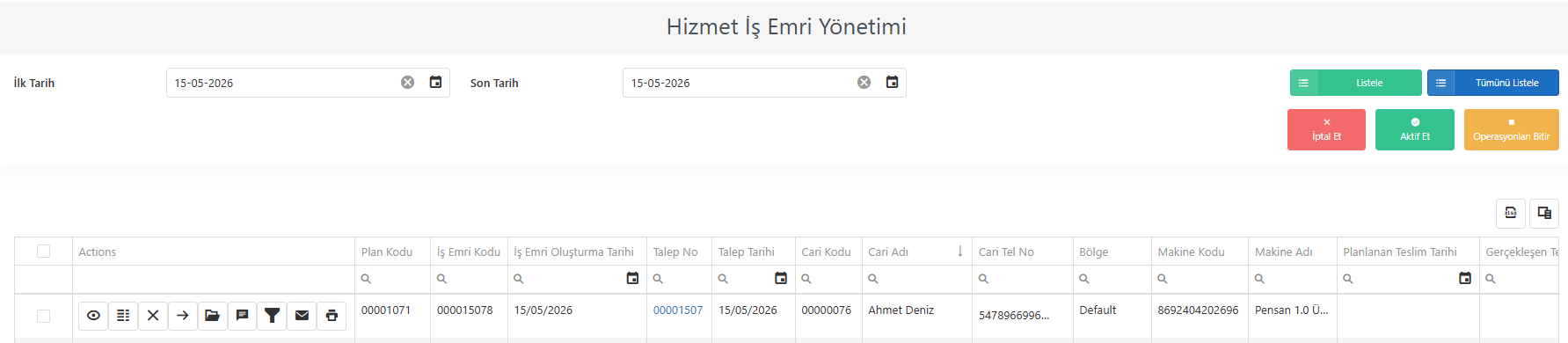
Task: Click the funnel filter icon in row actions
Action: 272,316
